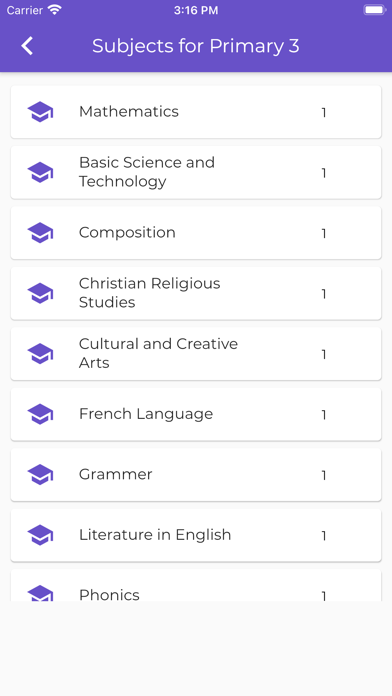Click cap icon beside Grammer
This screenshot has height=696, width=392.
(x=40, y=475)
